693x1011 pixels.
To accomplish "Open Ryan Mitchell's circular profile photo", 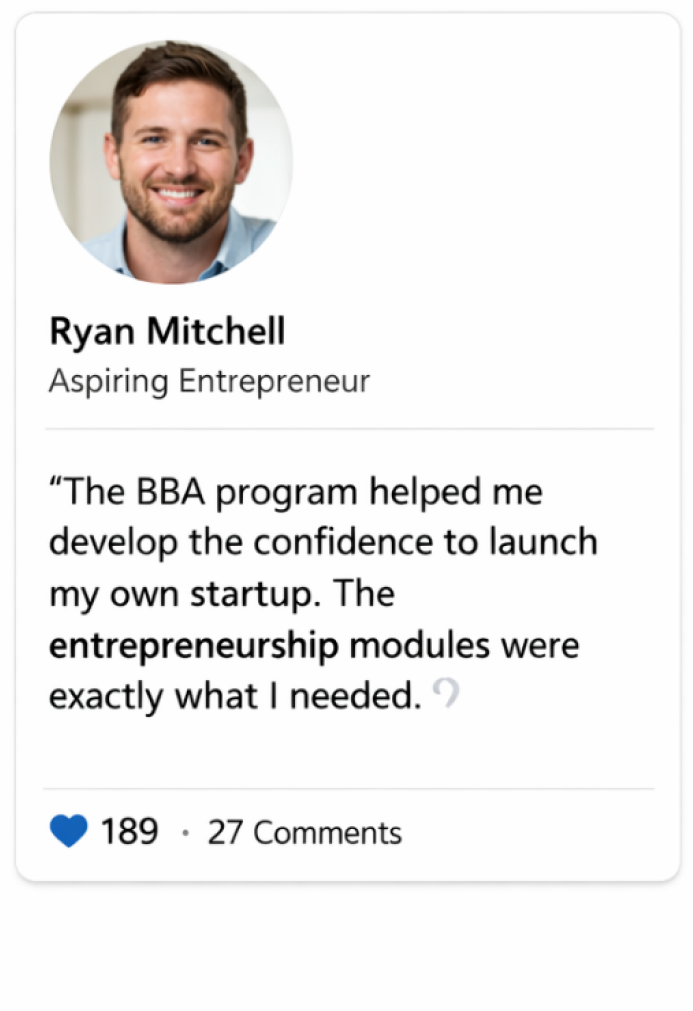I will coord(171,162).
